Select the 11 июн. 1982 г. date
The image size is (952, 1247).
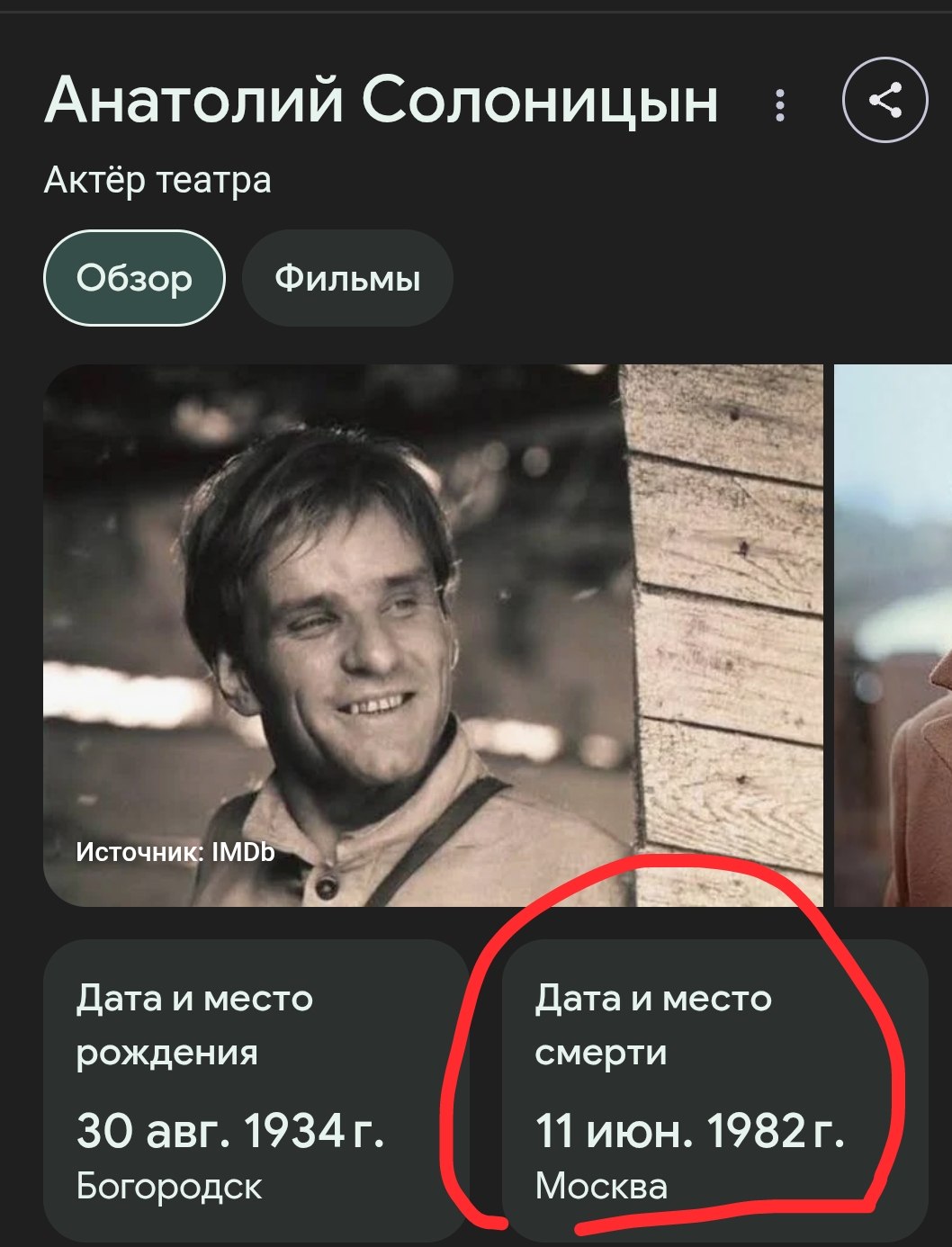(x=689, y=1131)
